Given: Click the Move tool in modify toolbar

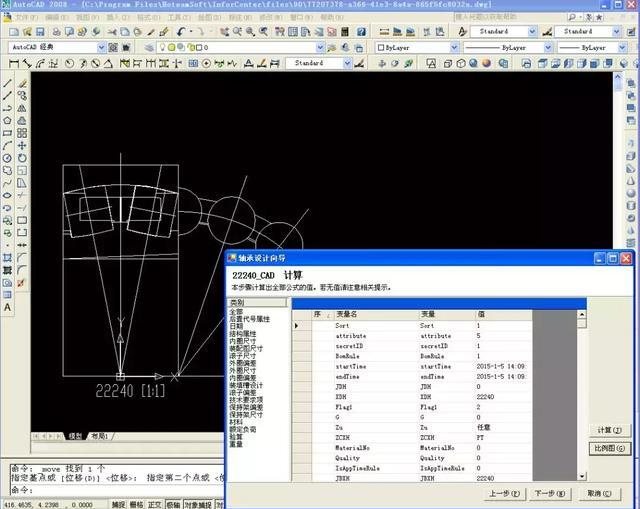Looking at the screenshot, I should (x=22, y=146).
